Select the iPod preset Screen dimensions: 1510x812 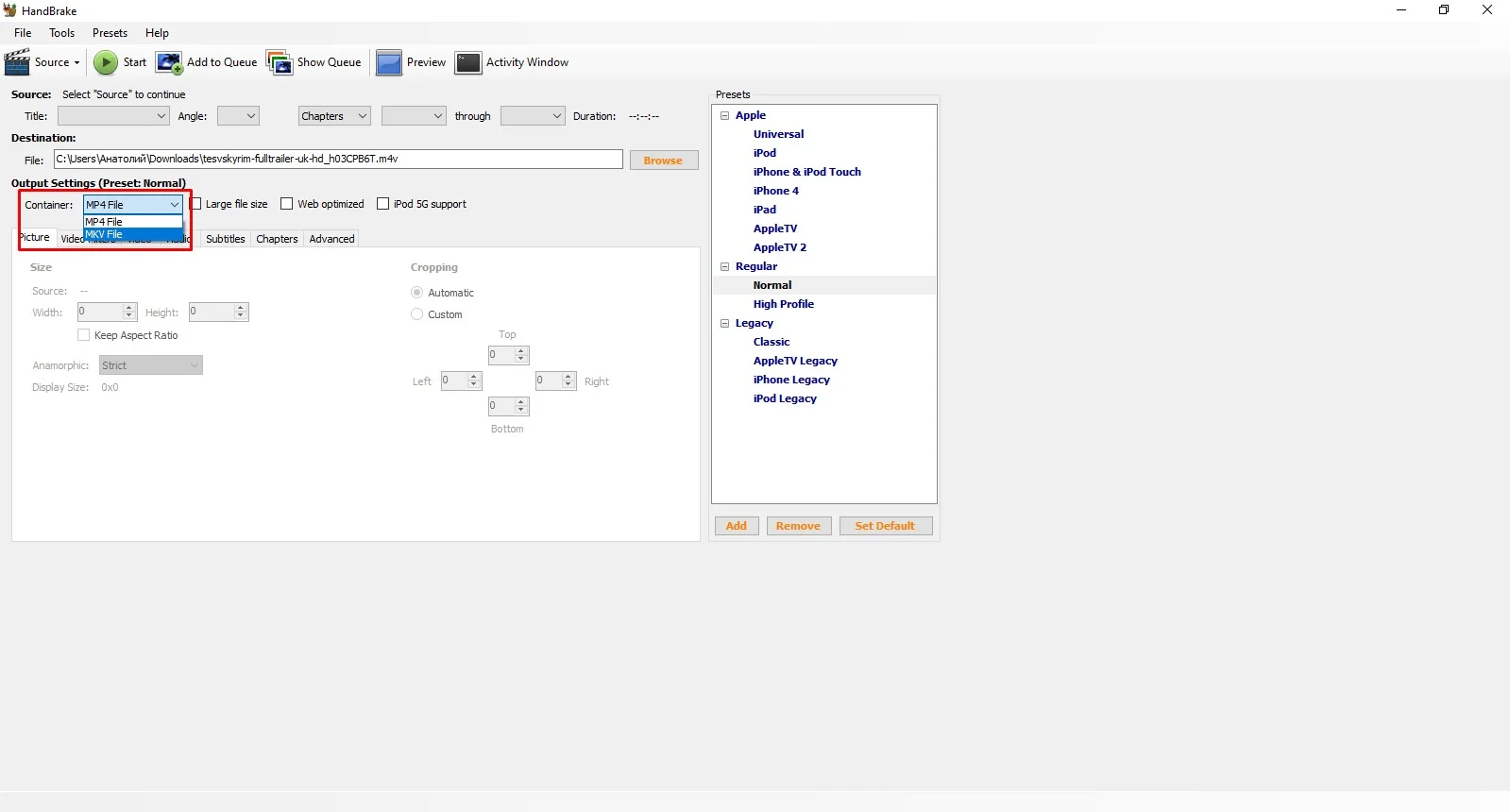click(x=765, y=153)
